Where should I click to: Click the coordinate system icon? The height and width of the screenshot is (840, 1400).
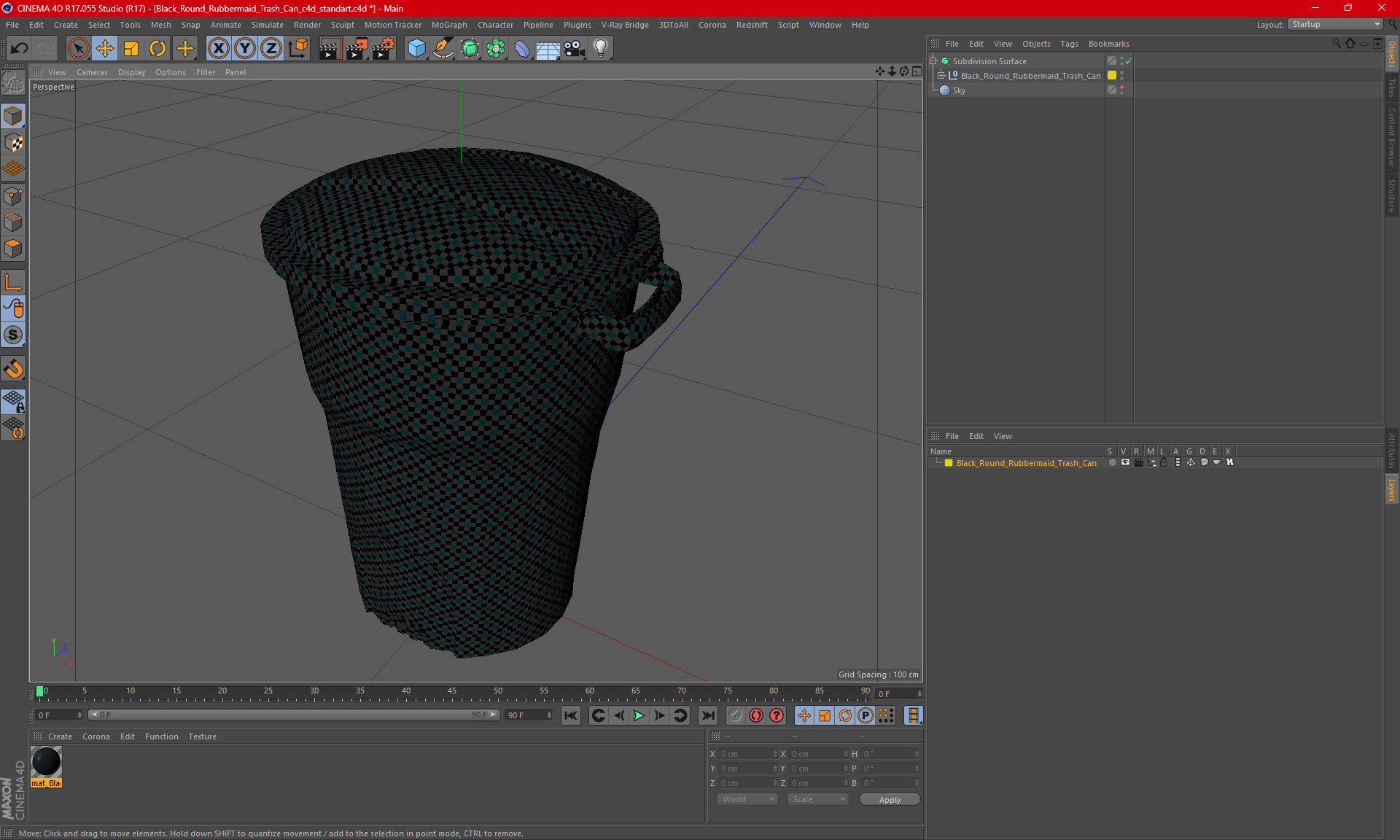298,49
